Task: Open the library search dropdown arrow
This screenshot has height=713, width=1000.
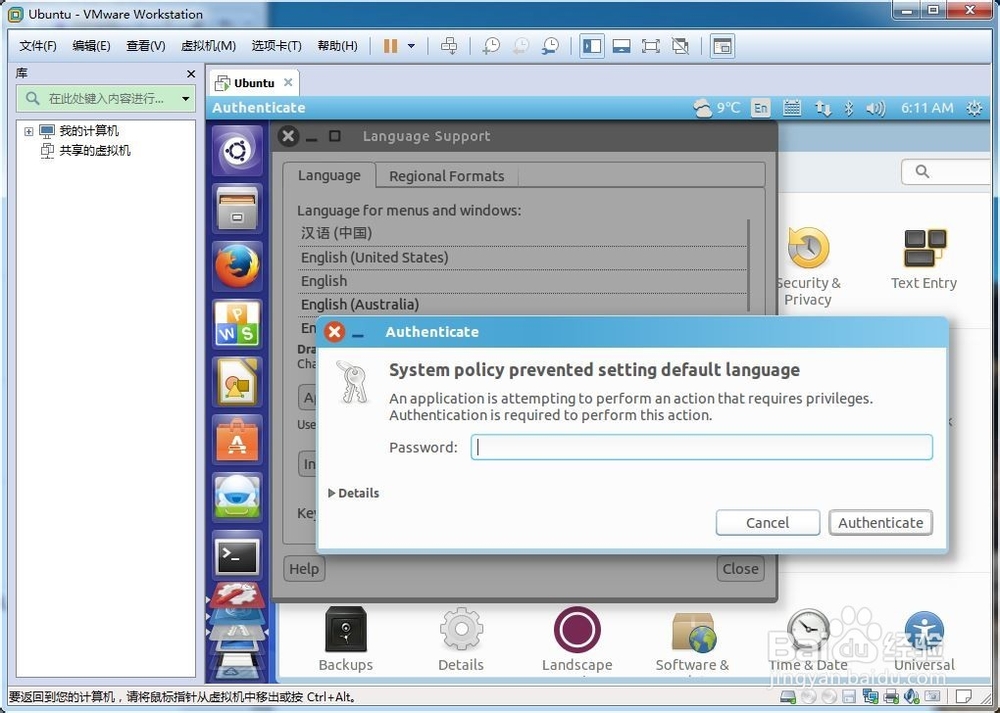Action: coord(186,99)
